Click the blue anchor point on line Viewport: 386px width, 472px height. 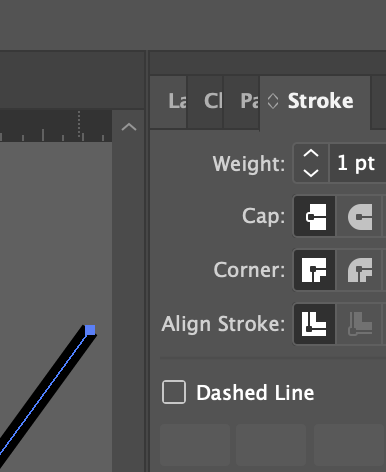[90, 330]
